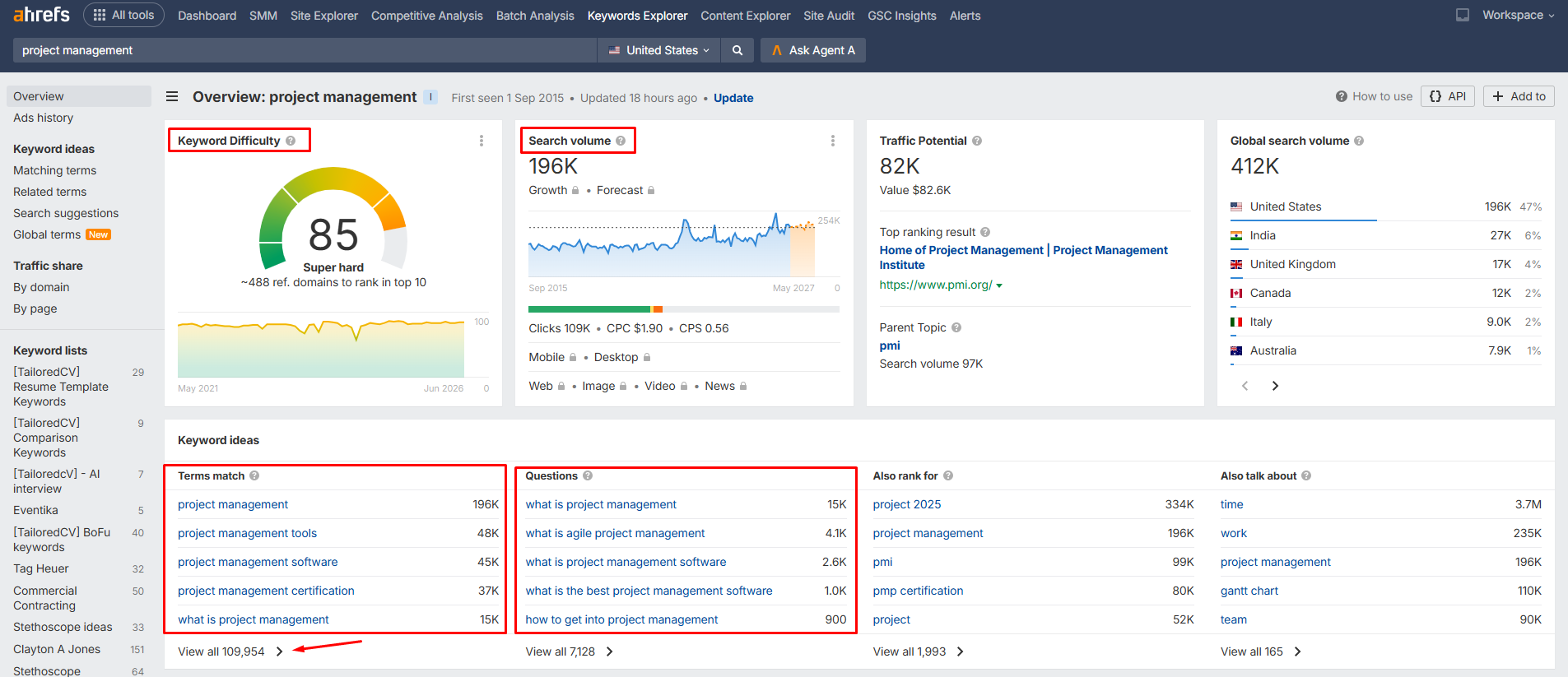
Task: Open Keywords Explorer in top navigation
Action: tap(637, 16)
